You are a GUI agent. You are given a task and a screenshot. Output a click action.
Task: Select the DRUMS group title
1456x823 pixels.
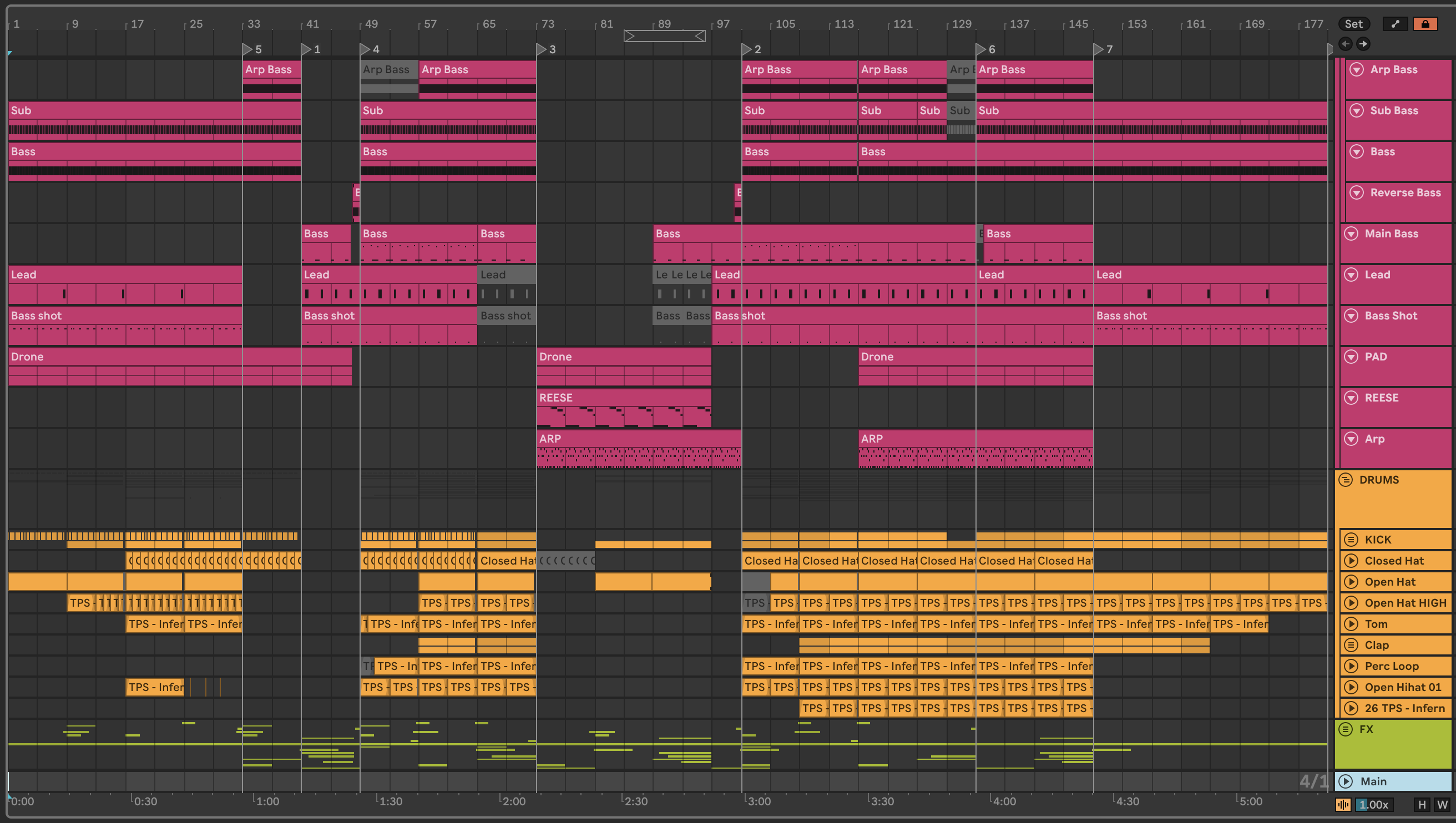(1379, 480)
